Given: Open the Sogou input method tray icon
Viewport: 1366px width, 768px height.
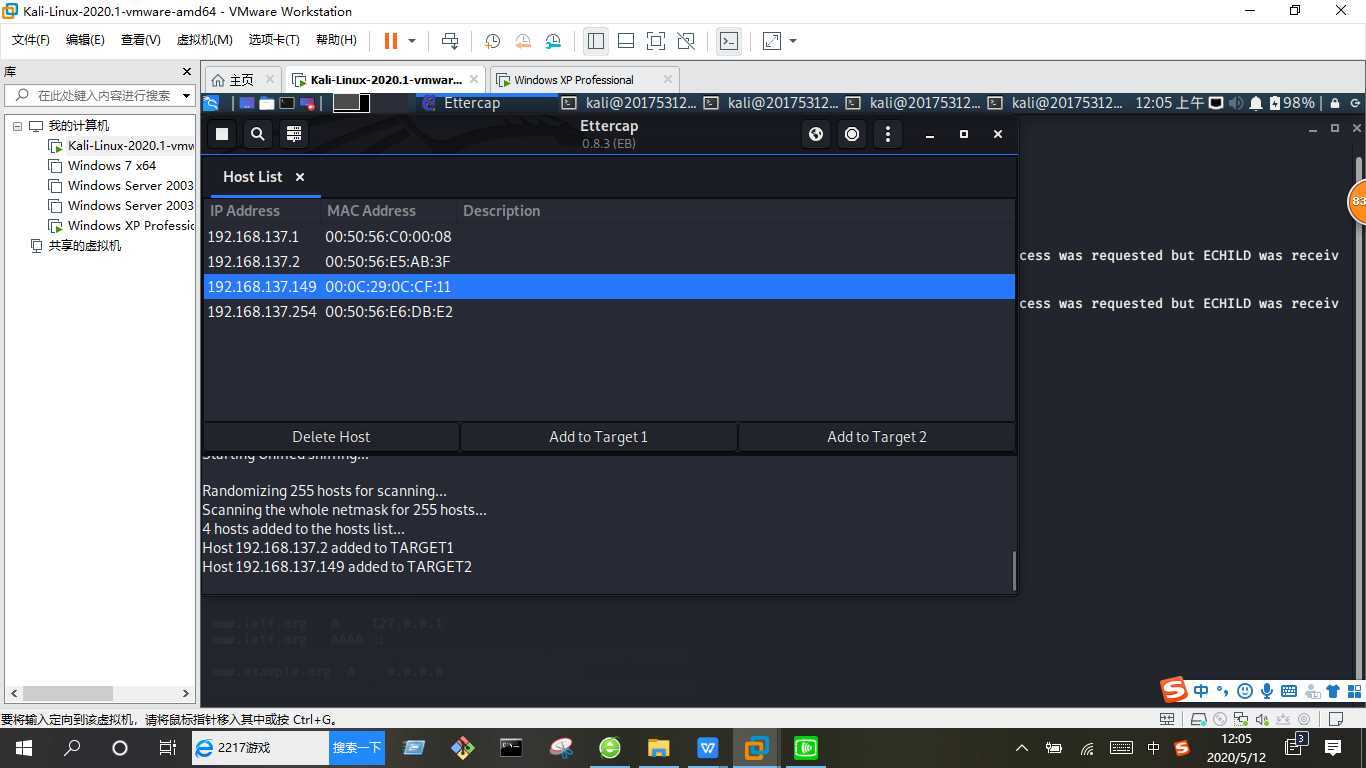Looking at the screenshot, I should 1182,748.
